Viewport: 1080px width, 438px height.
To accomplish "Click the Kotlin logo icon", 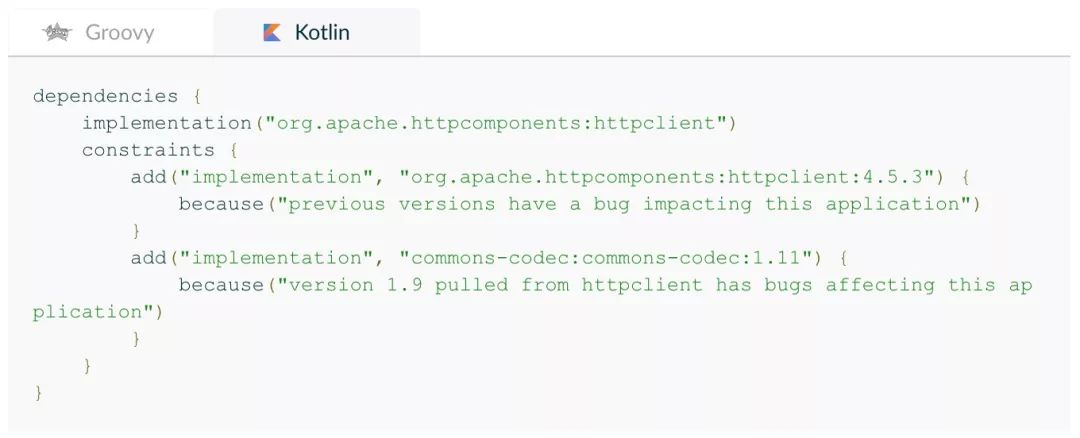I will point(271,33).
